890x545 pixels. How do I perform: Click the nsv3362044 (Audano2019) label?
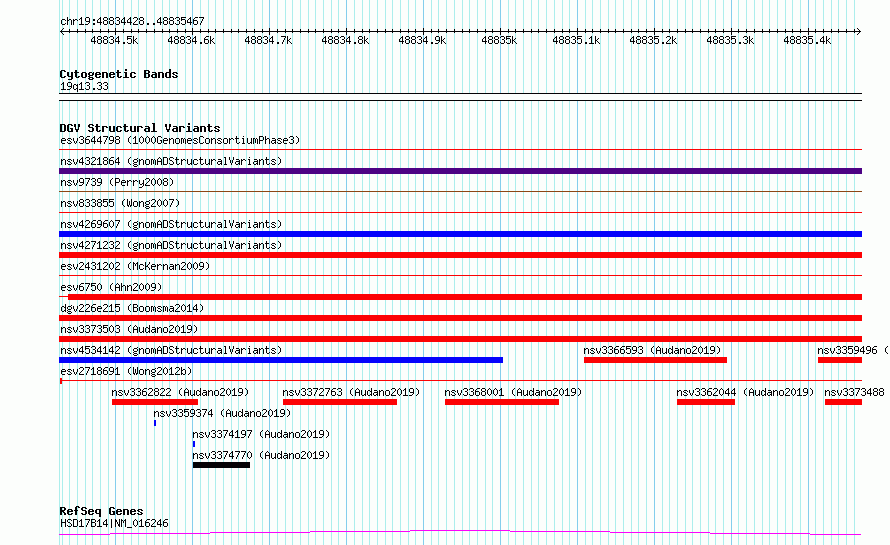click(745, 392)
